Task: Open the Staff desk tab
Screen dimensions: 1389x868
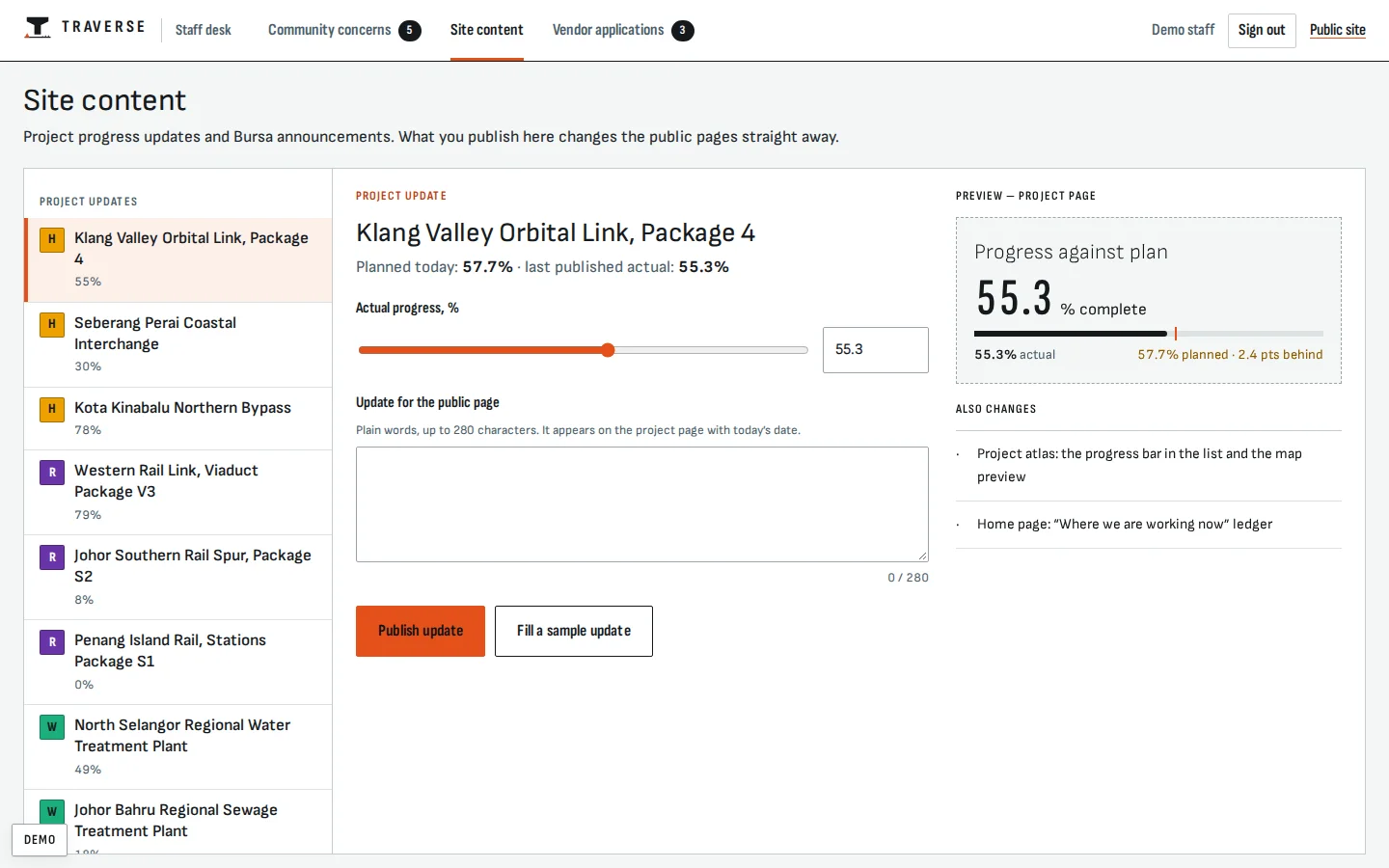Action: (x=204, y=30)
